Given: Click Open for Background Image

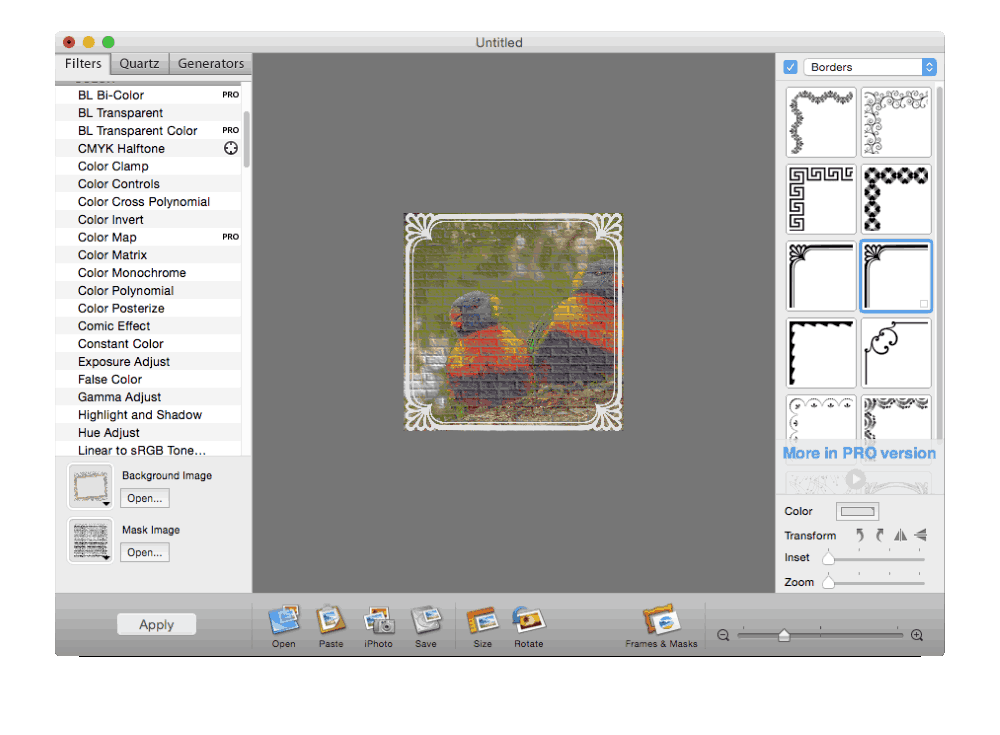Looking at the screenshot, I should 145,498.
